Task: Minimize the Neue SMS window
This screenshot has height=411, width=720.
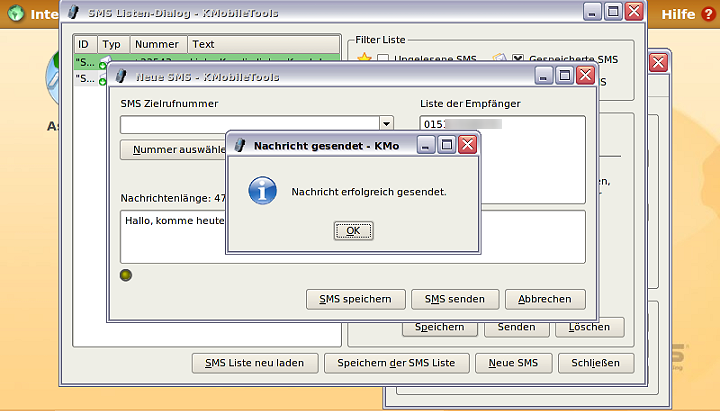Action: coord(544,75)
